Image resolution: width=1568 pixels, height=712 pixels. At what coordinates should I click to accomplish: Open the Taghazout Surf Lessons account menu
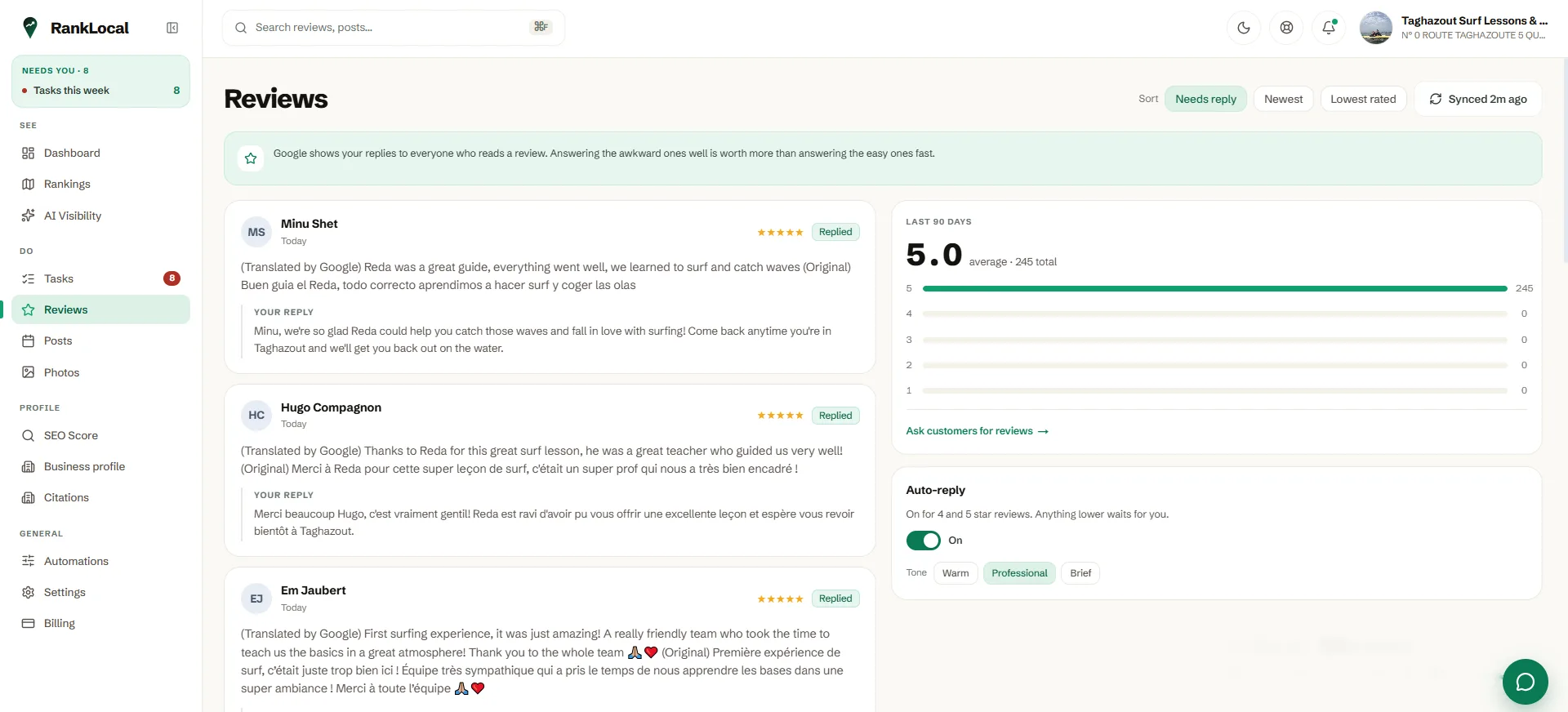pos(1454,28)
